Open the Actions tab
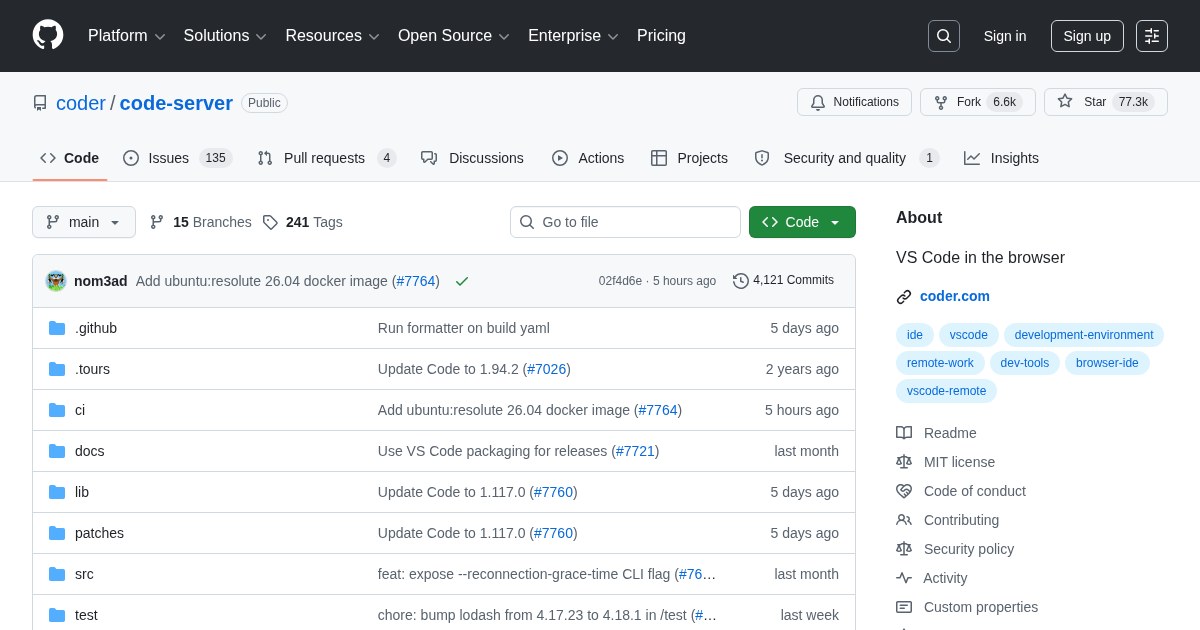The width and height of the screenshot is (1200, 630). coord(588,158)
